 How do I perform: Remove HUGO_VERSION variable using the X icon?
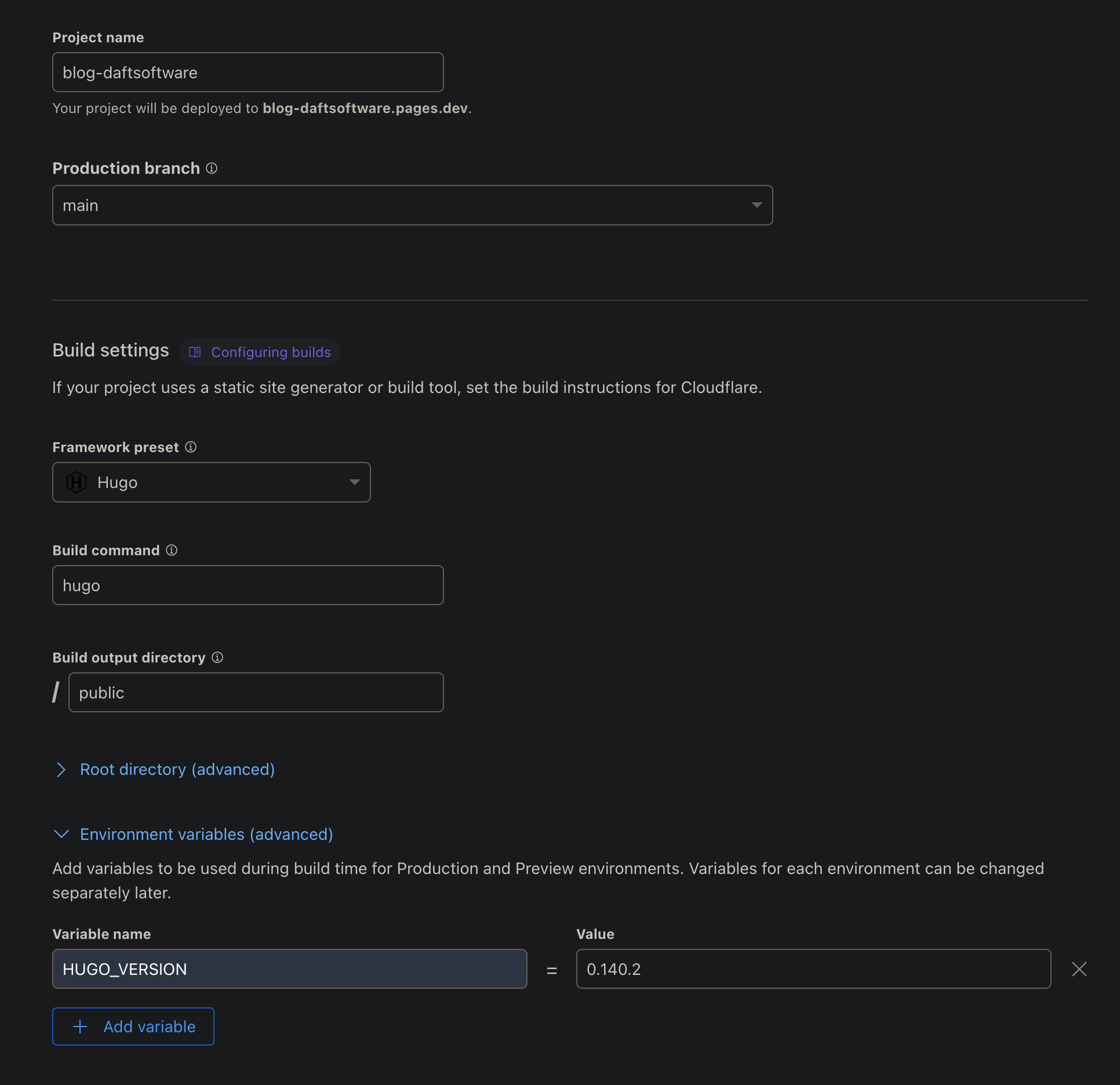[1079, 969]
